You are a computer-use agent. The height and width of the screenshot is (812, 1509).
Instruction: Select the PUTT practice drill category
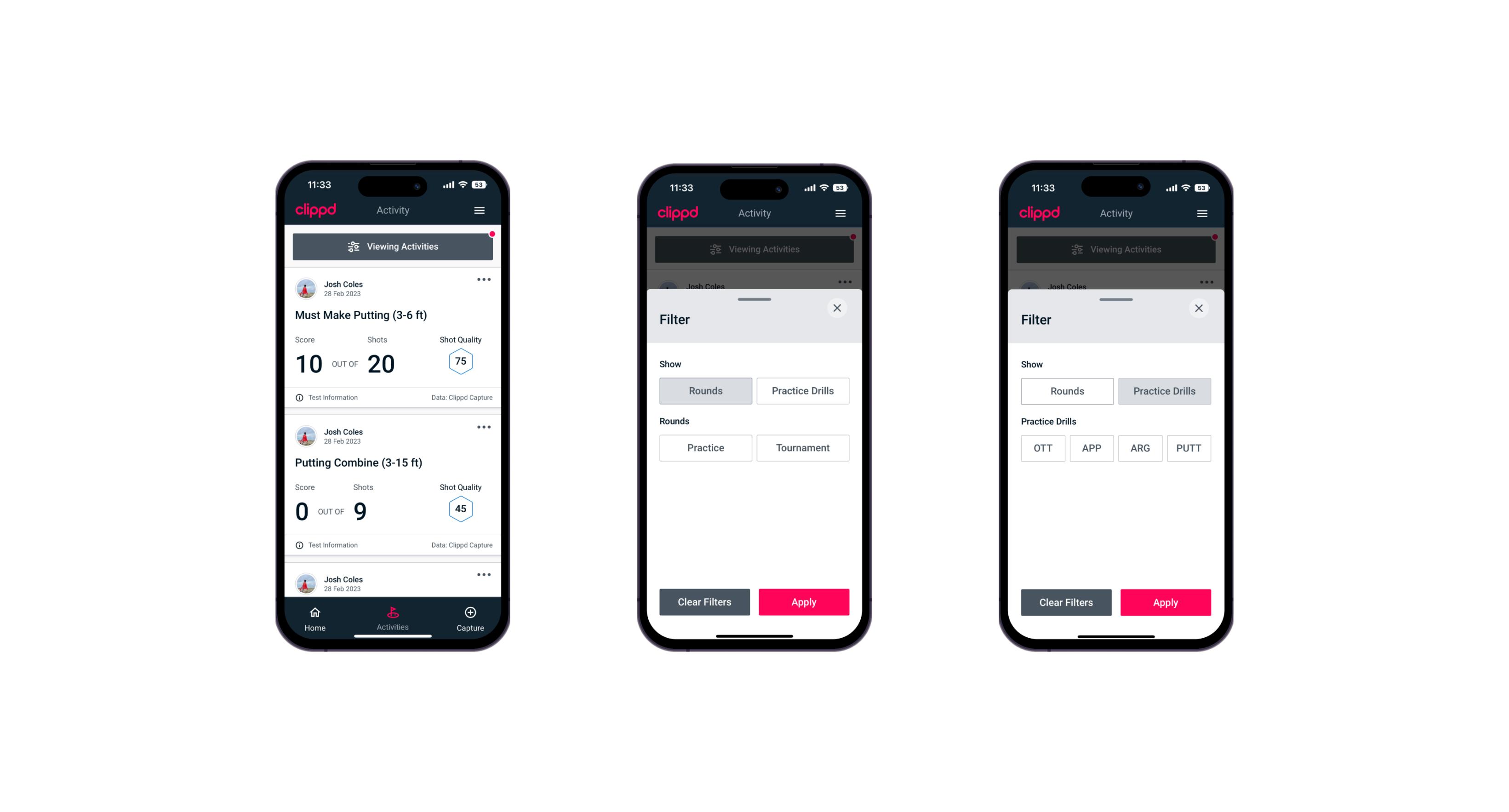pyautogui.click(x=1190, y=447)
